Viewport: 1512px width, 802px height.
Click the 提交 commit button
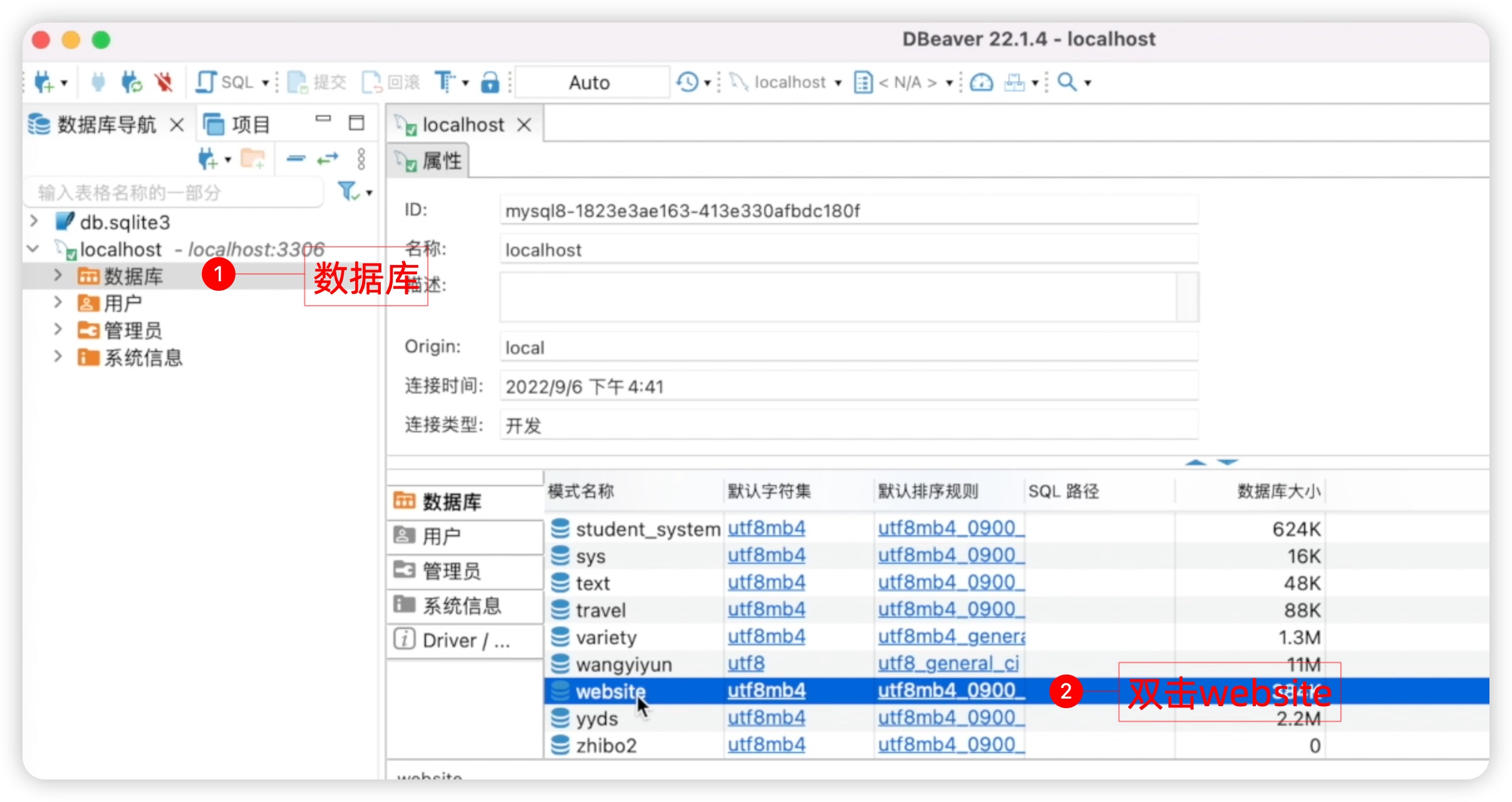[x=317, y=82]
